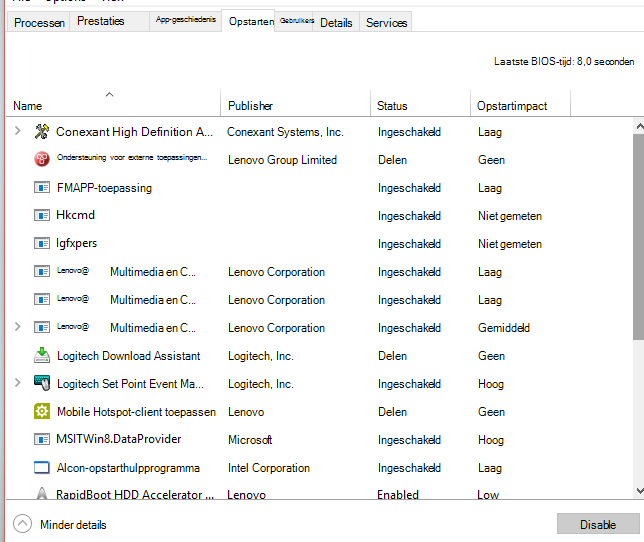This screenshot has width=644, height=542.
Task: Click Microsoft publisher cell
Action: 250,440
